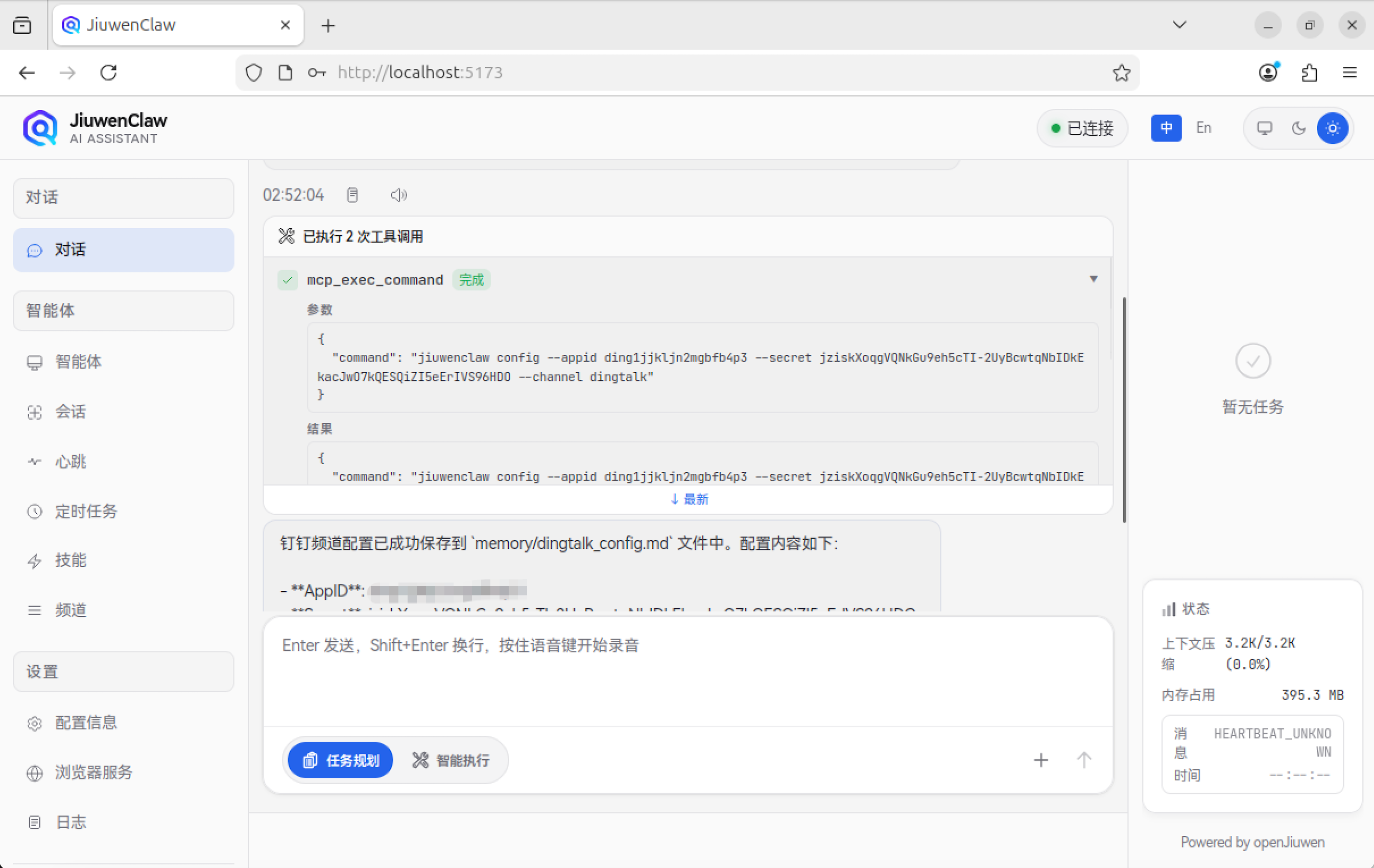Jump to latest with 最新 link
This screenshot has height=868, width=1374.
click(689, 499)
